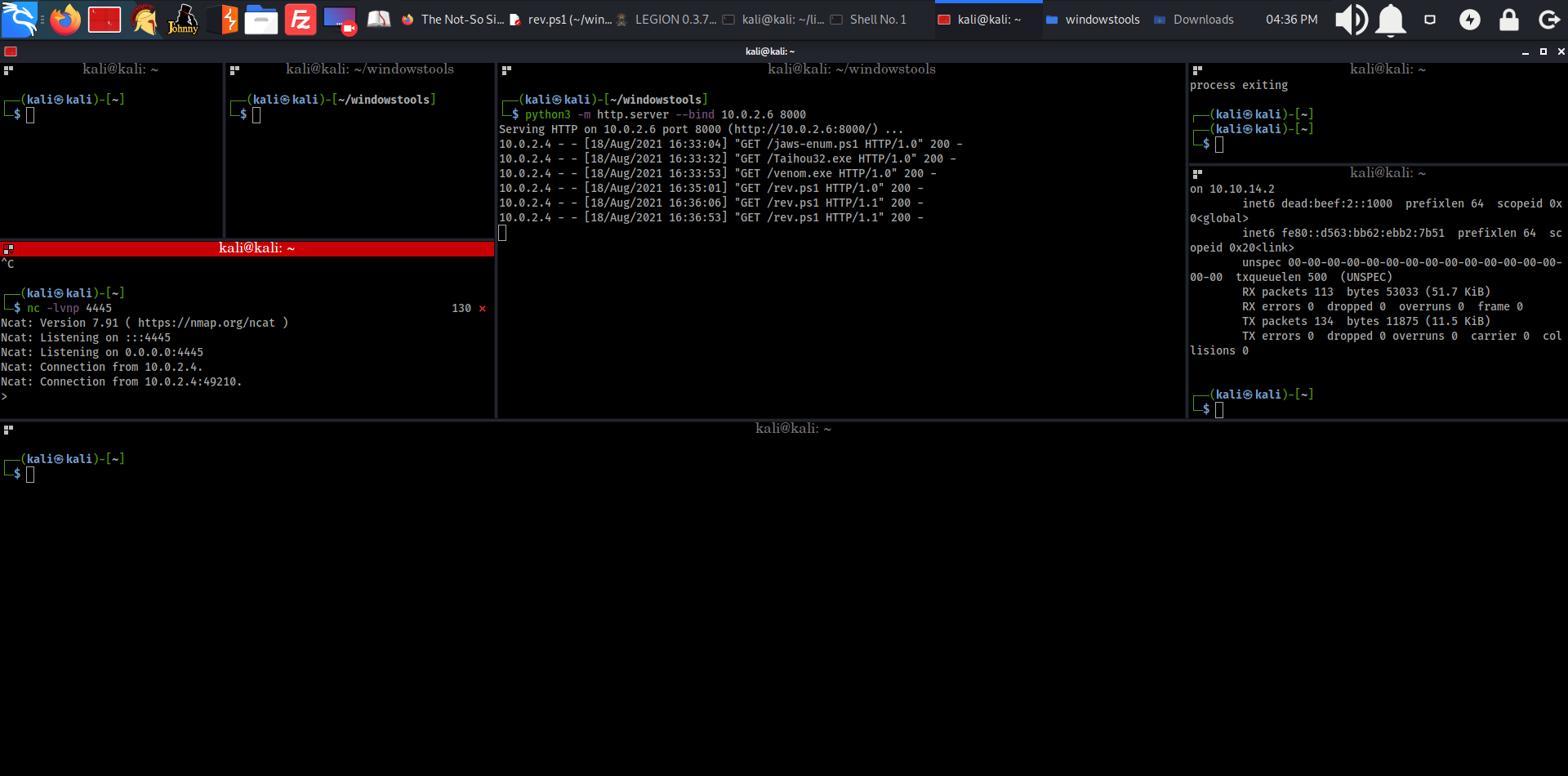
Task: Click the red kali@kali: ~ pane title bar
Action: (247, 248)
